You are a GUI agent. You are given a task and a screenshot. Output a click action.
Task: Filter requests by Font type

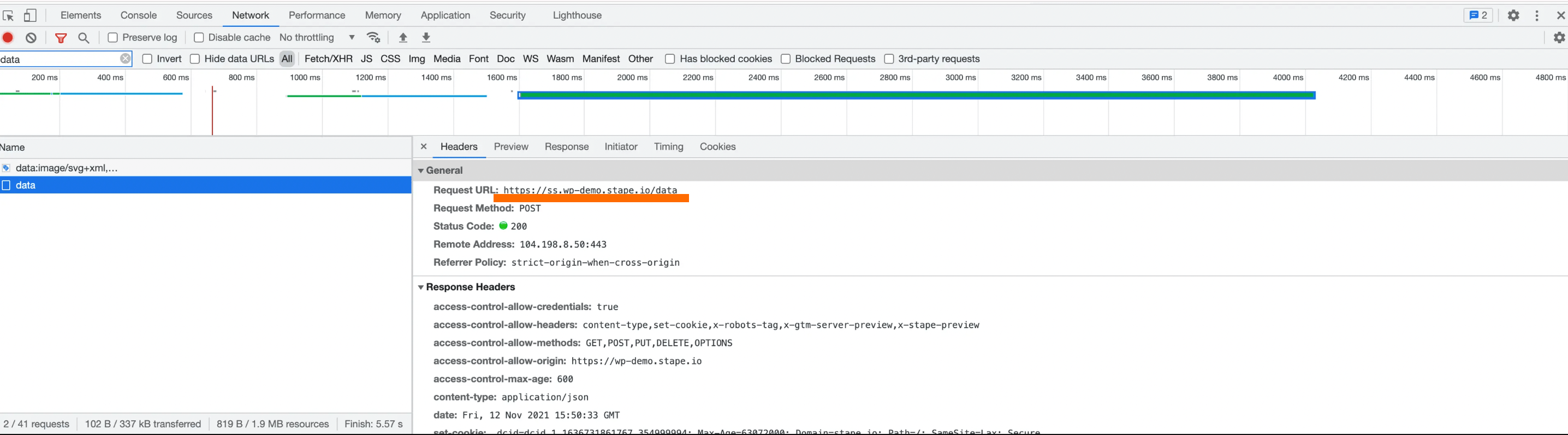tap(479, 58)
